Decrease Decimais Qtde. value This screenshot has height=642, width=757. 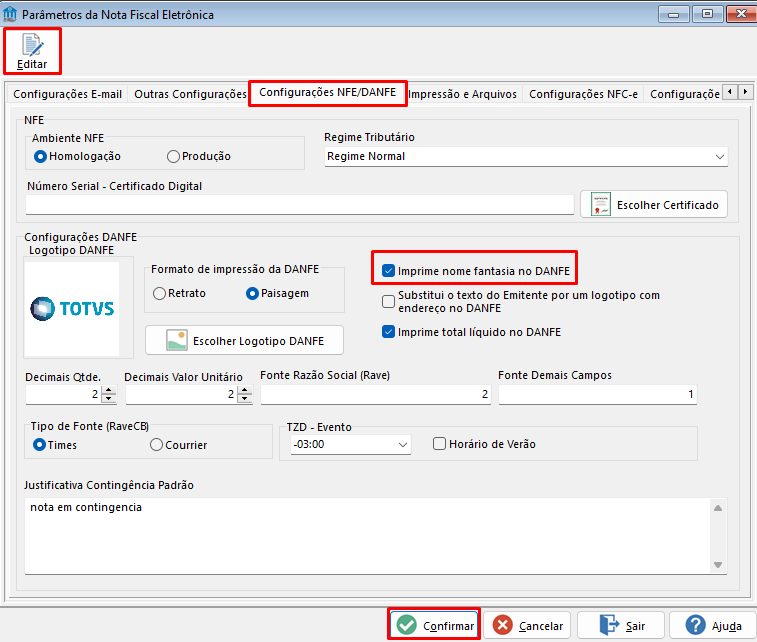(109, 398)
